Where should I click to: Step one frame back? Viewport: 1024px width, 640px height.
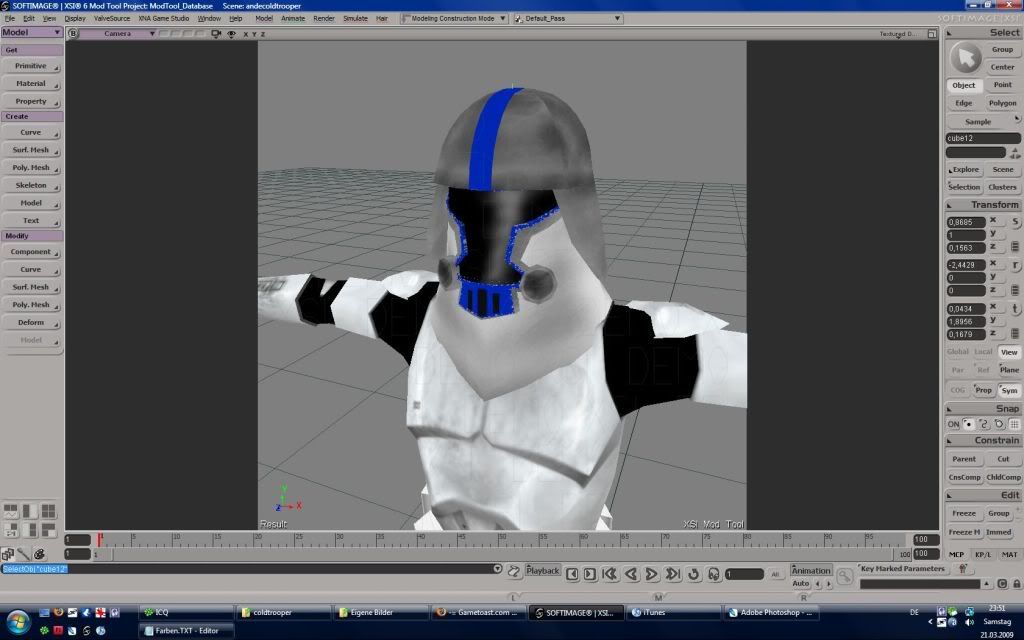(572, 574)
